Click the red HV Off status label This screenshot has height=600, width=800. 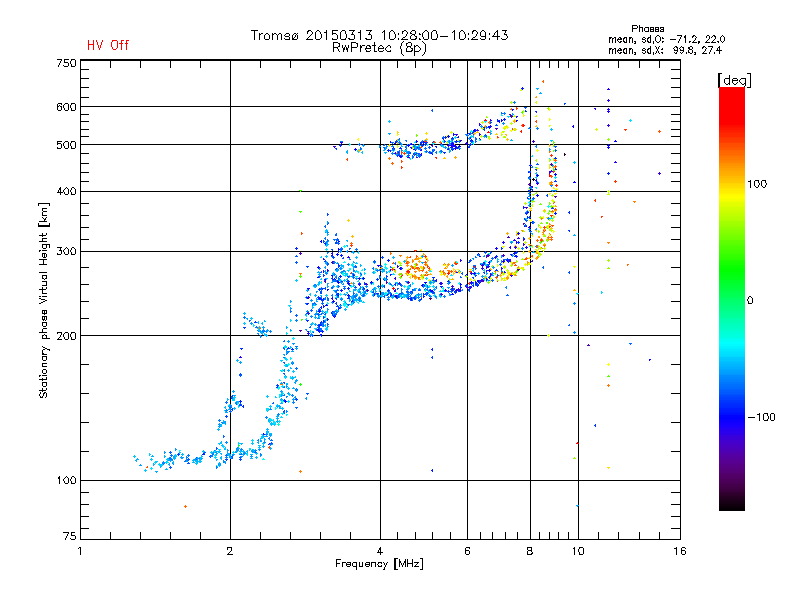point(108,45)
